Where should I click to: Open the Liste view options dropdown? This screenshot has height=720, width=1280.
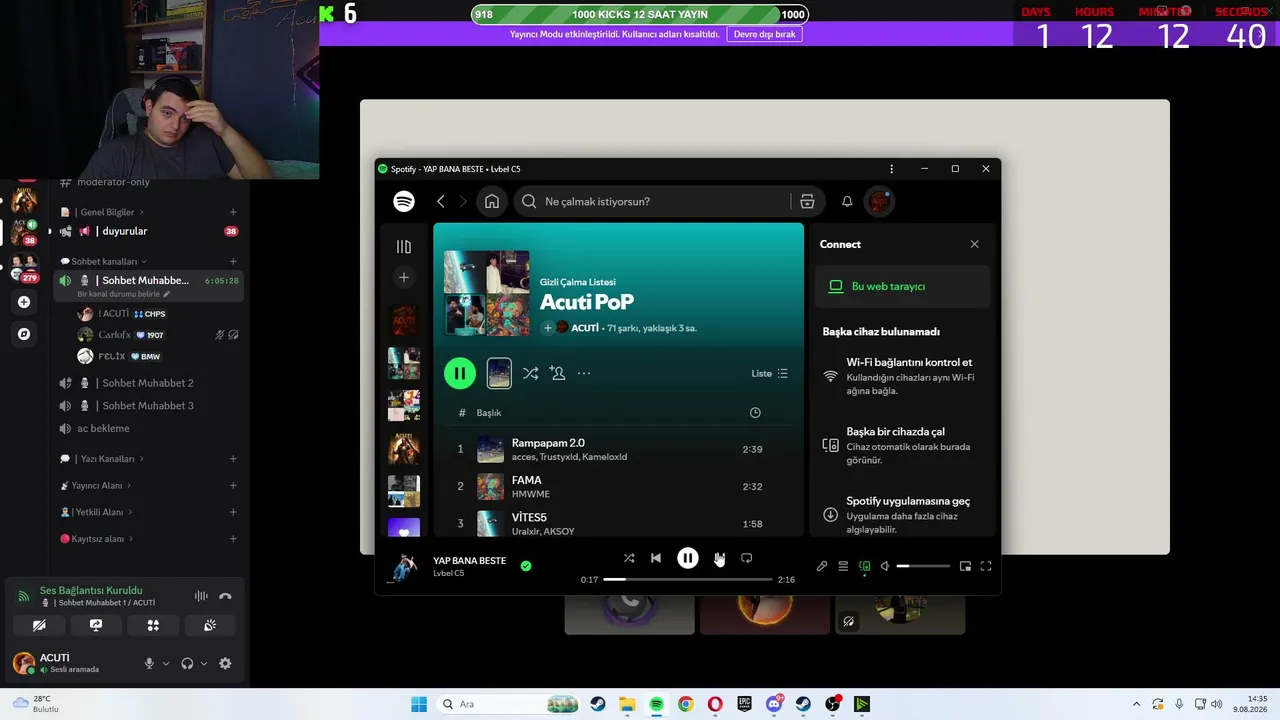click(770, 373)
